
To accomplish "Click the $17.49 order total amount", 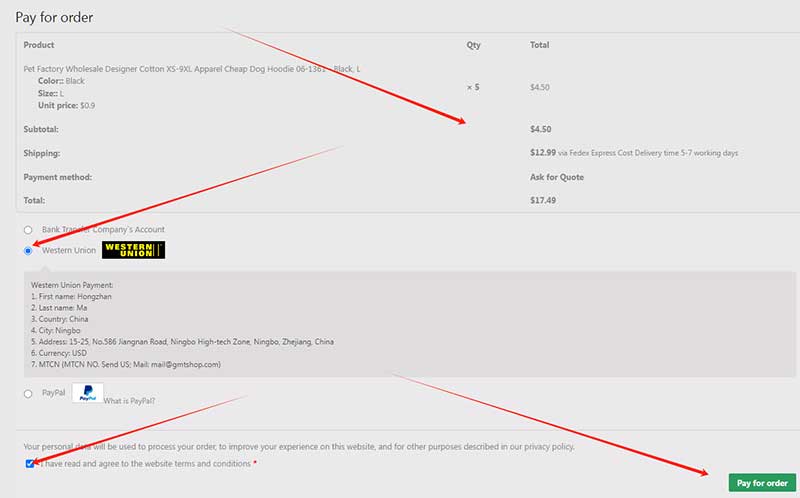I will click(x=543, y=200).
